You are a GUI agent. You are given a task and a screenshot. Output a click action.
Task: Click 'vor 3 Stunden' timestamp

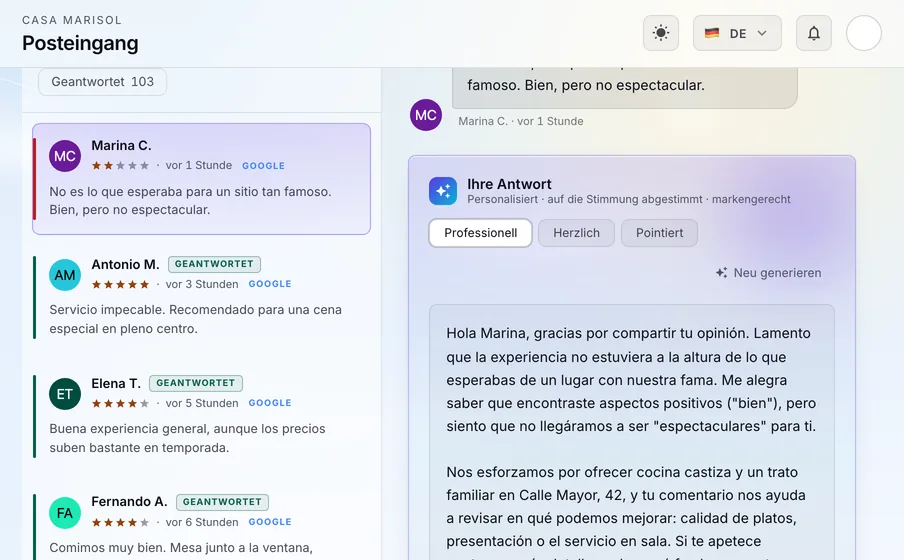coord(202,284)
